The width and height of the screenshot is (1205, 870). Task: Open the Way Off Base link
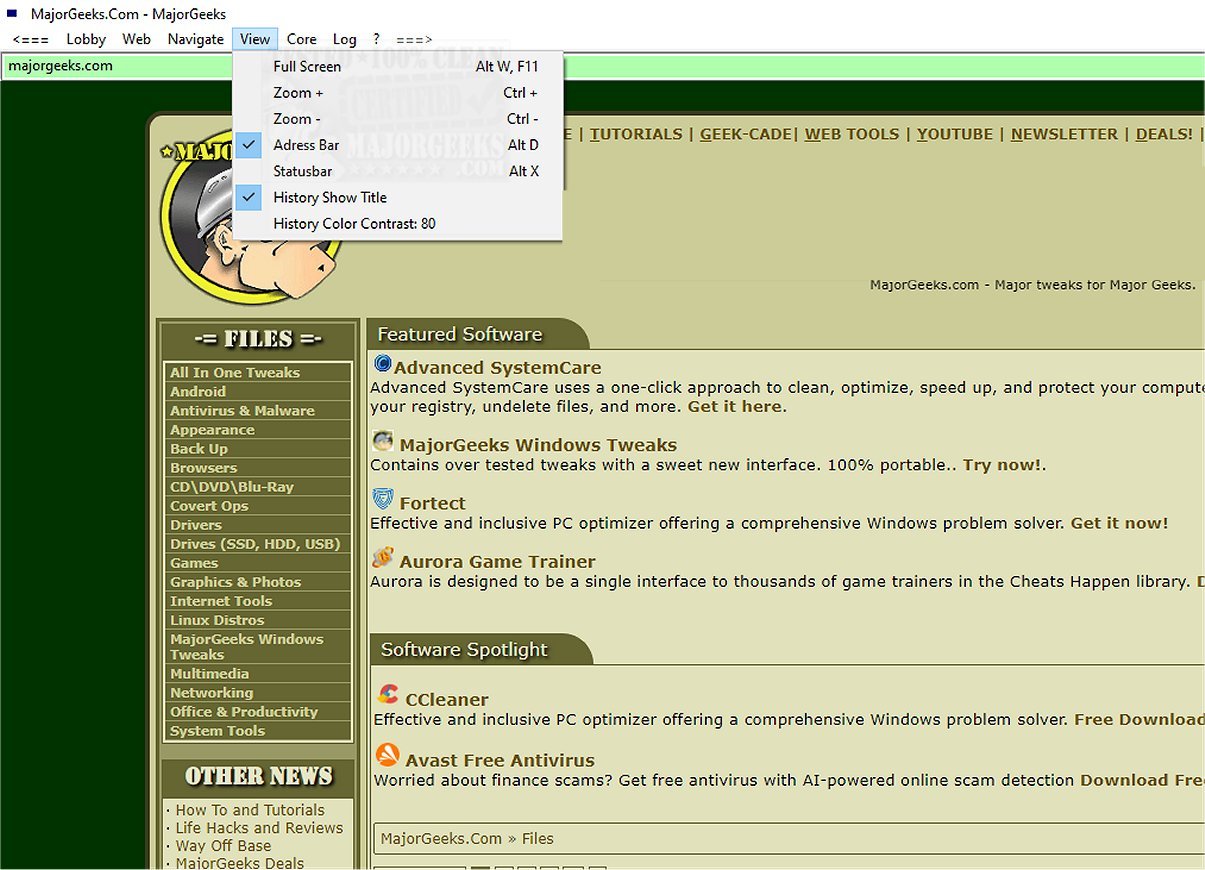click(x=223, y=846)
